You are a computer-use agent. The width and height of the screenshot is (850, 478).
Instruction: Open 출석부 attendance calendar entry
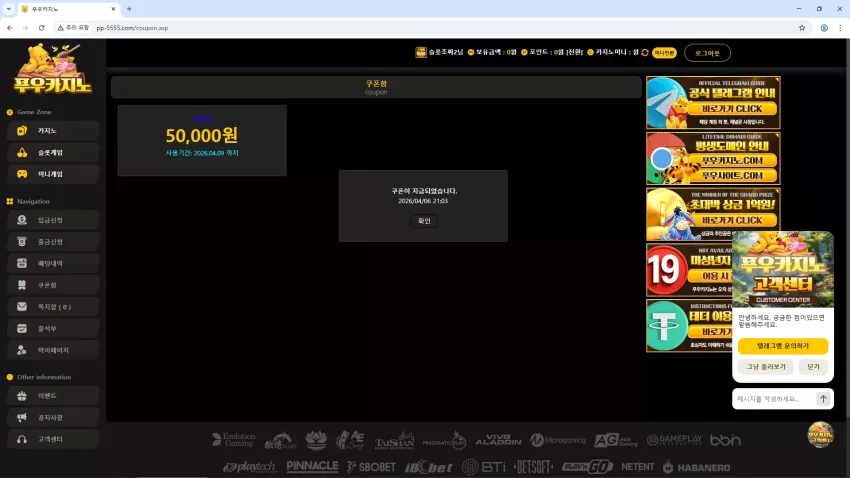53,328
